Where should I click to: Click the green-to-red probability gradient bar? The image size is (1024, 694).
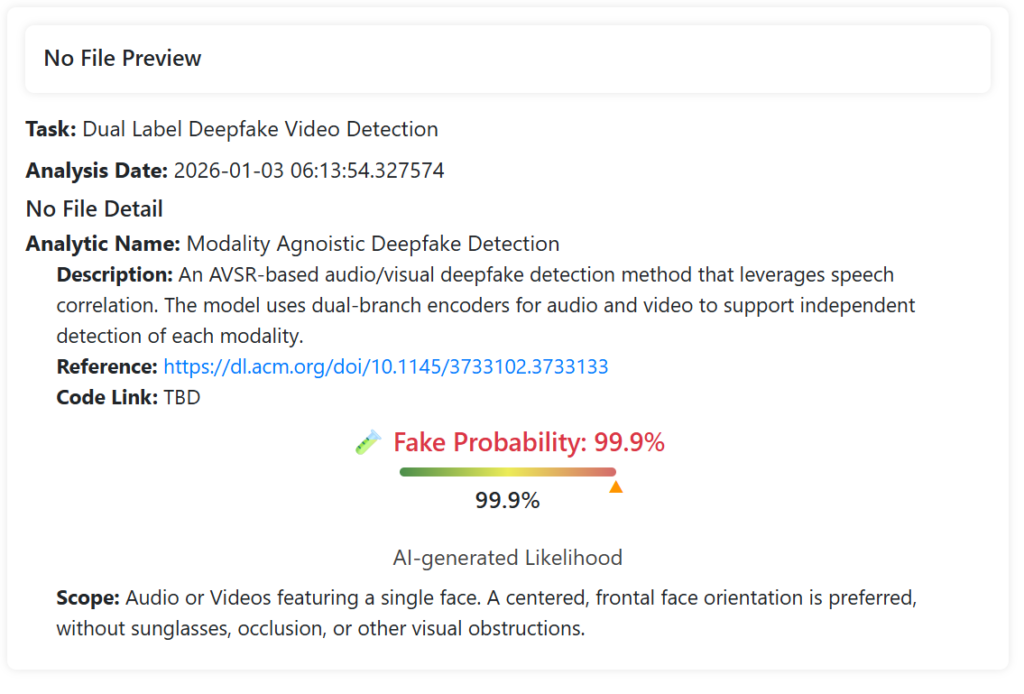(507, 472)
